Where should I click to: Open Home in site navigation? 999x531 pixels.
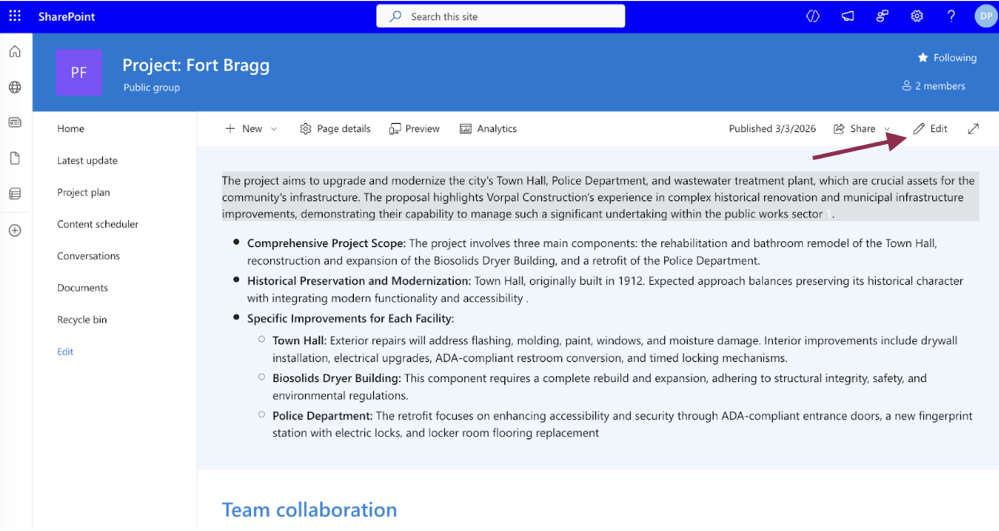(x=71, y=128)
